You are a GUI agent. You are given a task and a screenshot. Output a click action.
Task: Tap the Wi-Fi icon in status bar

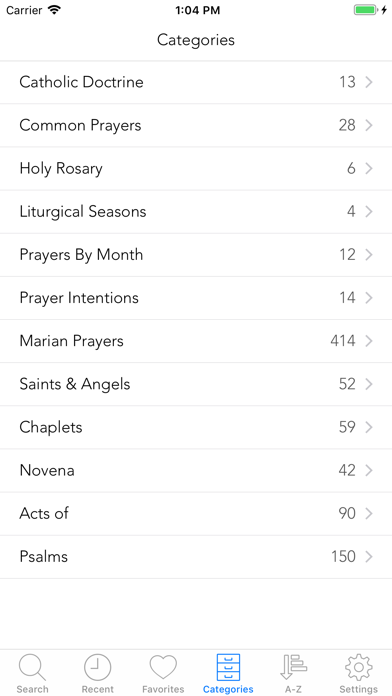[x=54, y=10]
